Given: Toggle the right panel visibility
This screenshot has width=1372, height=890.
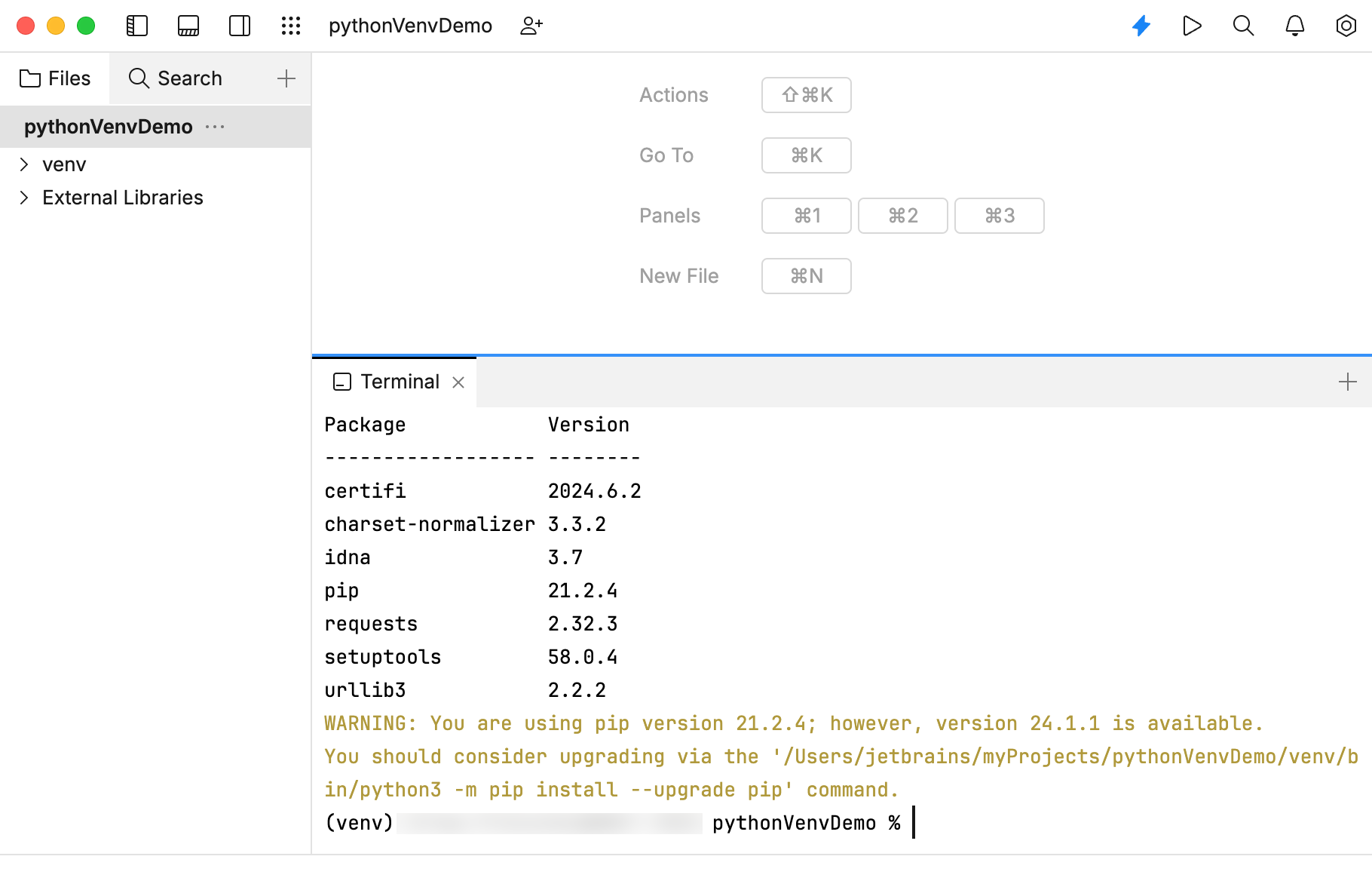Looking at the screenshot, I should click(239, 25).
